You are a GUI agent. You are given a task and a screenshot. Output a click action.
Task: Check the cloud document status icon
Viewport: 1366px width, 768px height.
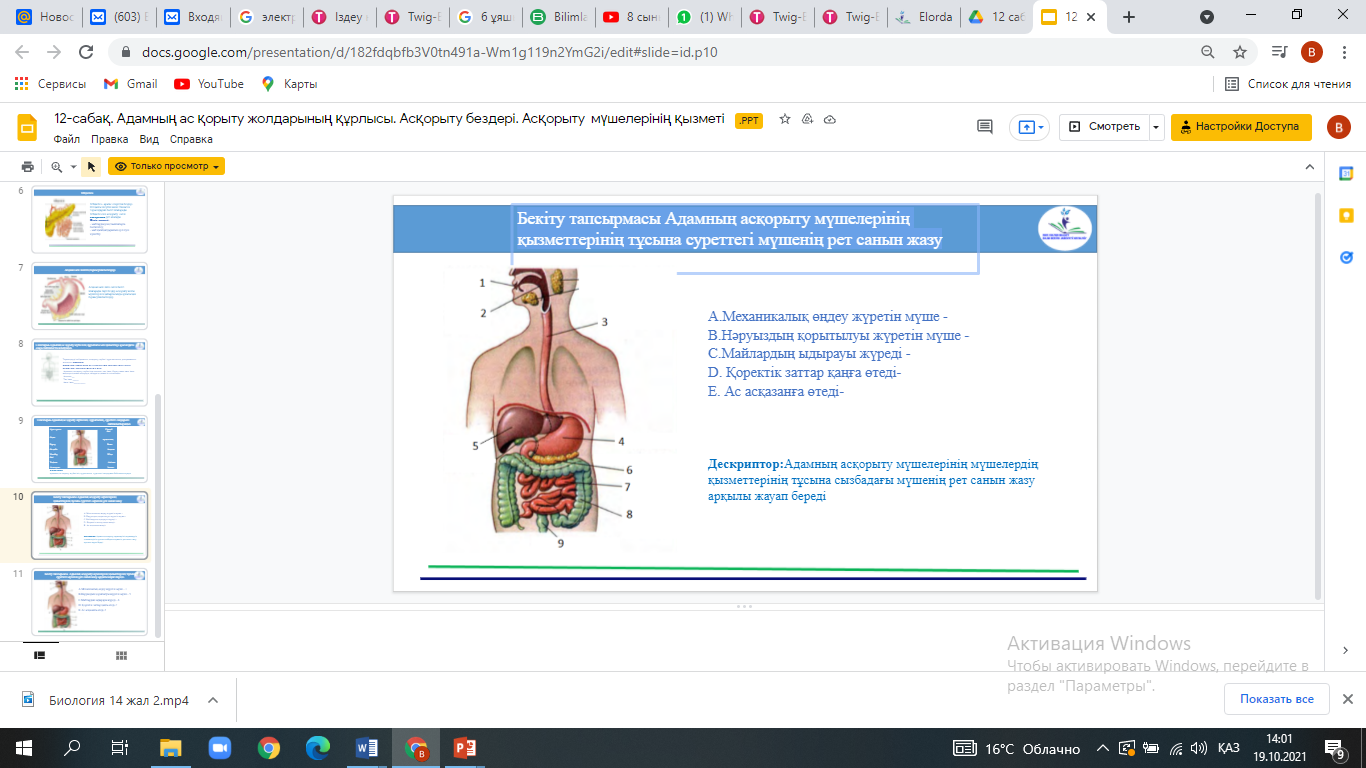coord(829,119)
